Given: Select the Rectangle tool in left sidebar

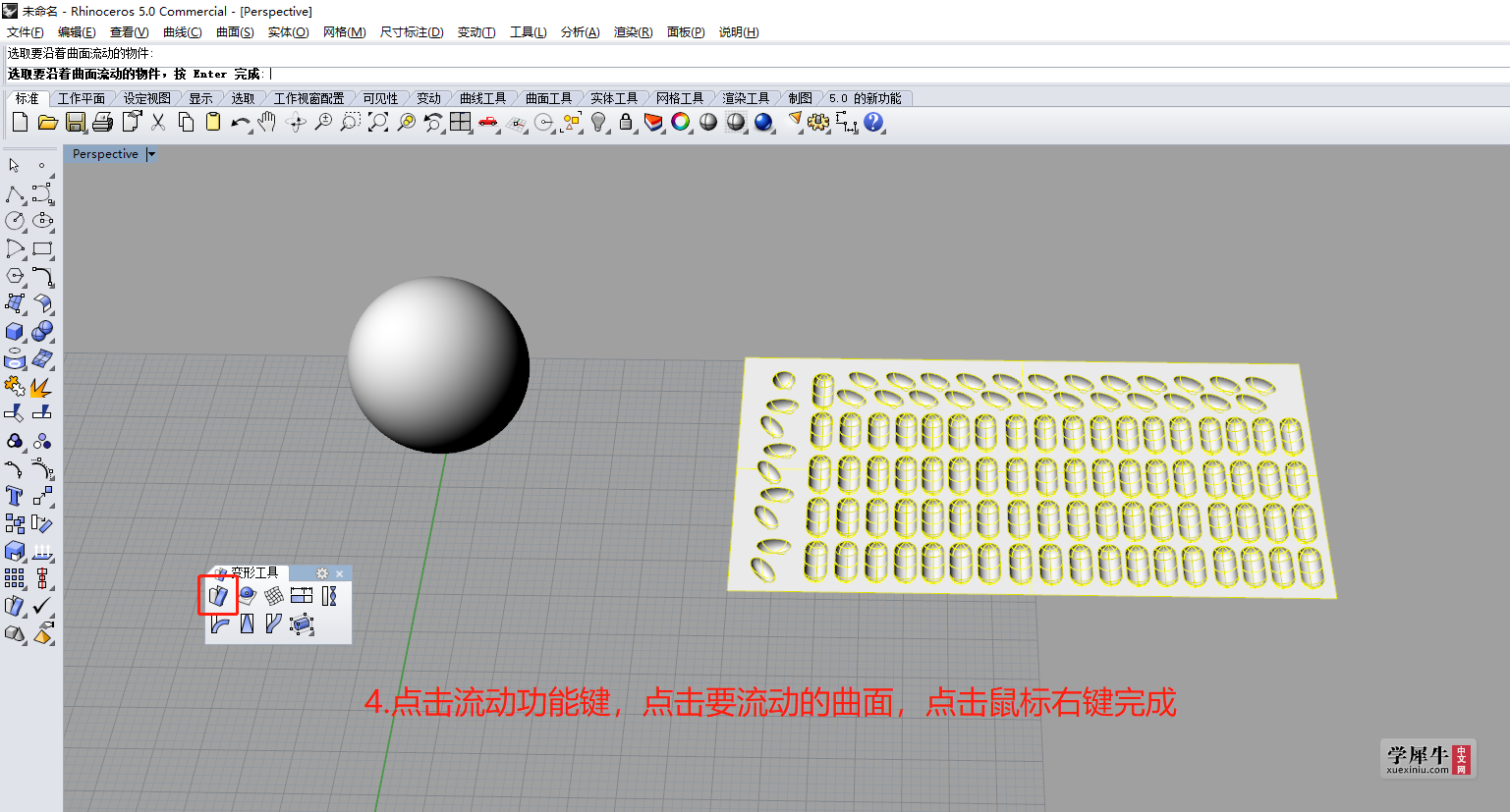Looking at the screenshot, I should pyautogui.click(x=42, y=248).
